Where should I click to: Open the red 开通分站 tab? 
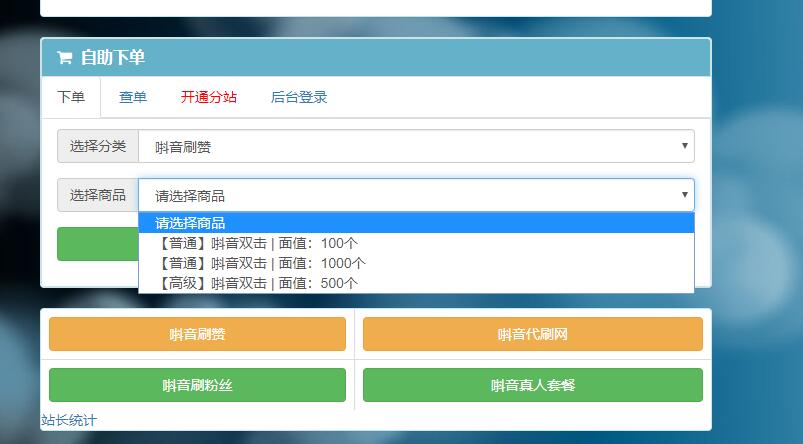click(209, 97)
